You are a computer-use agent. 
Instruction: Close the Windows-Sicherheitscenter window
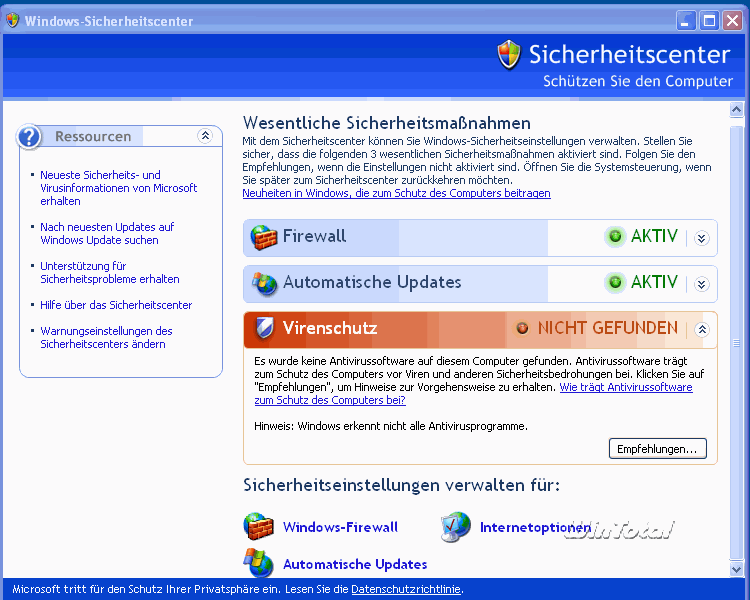tap(733, 21)
